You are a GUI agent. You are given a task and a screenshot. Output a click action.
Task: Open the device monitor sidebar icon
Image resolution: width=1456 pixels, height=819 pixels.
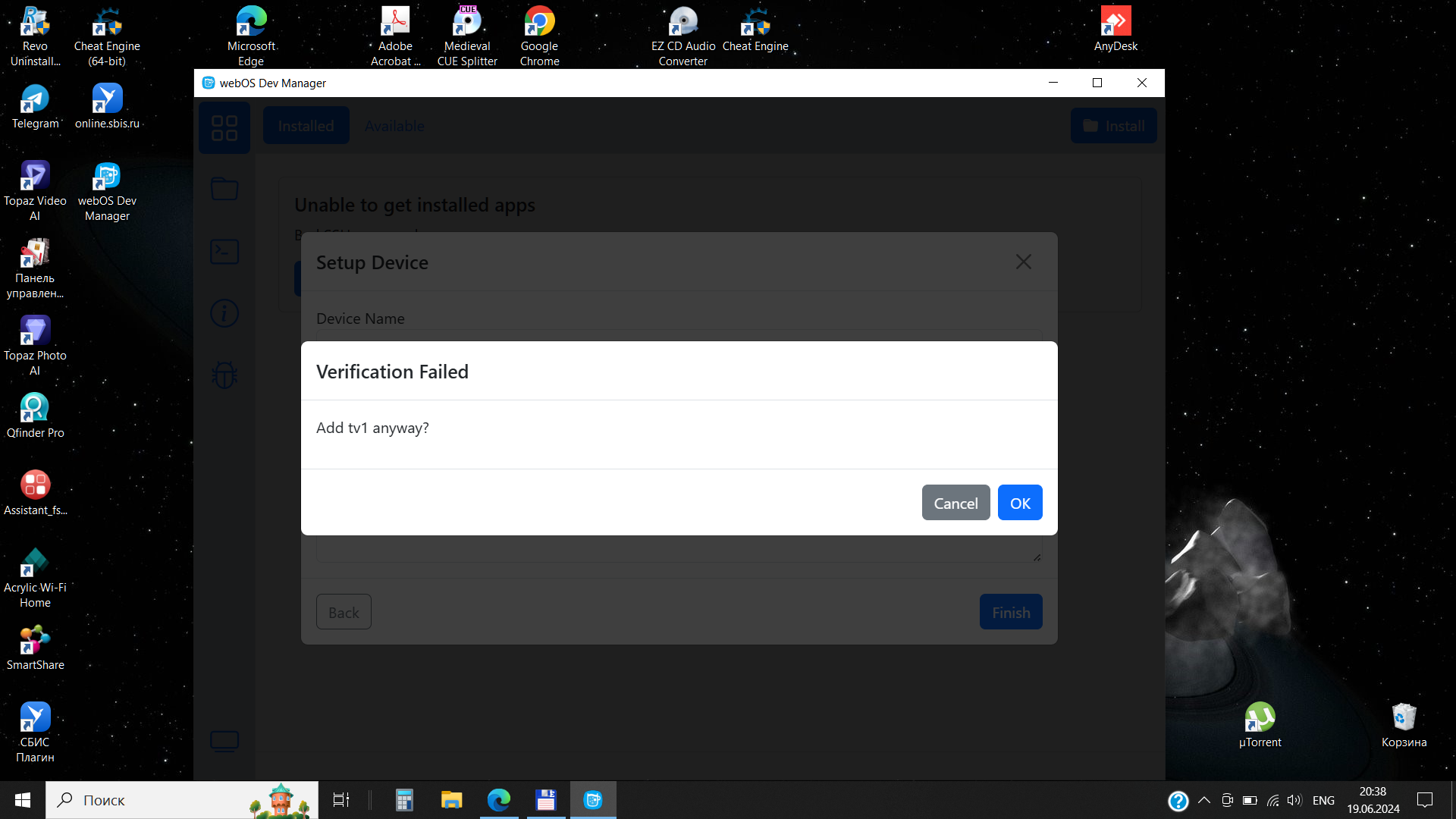click(x=224, y=740)
